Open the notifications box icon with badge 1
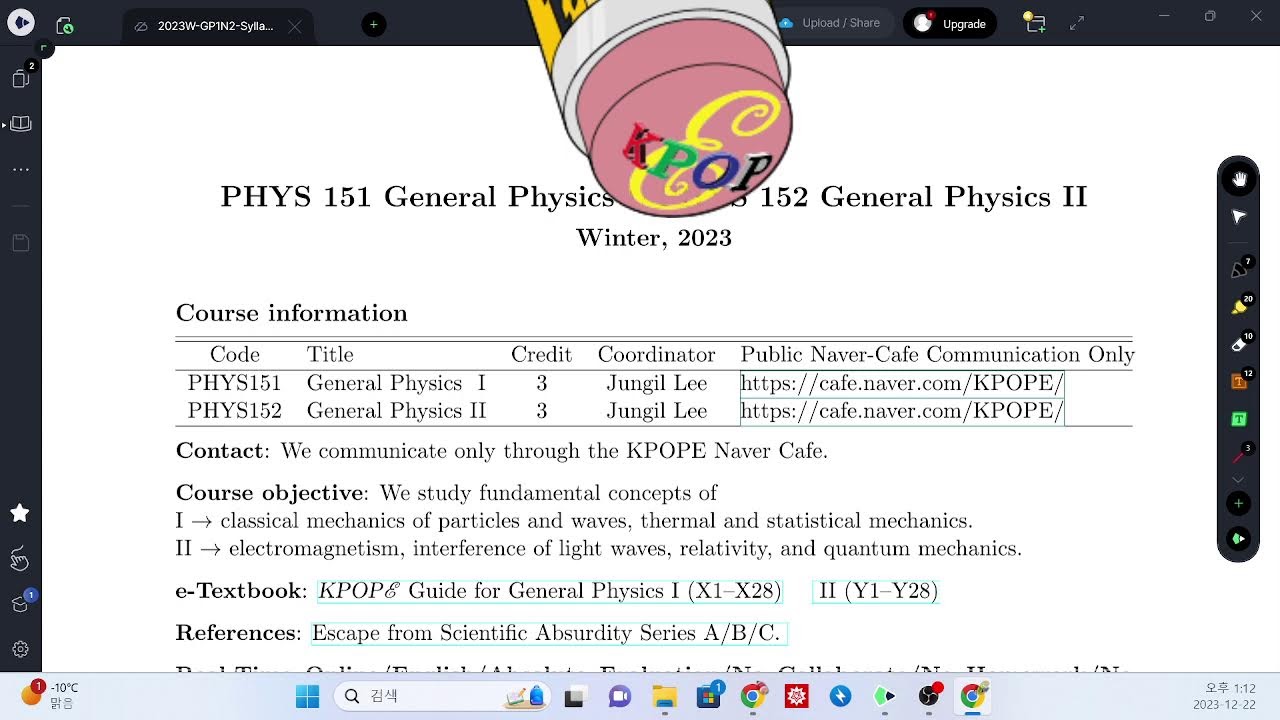Image resolution: width=1280 pixels, height=720 pixels. tap(20, 604)
